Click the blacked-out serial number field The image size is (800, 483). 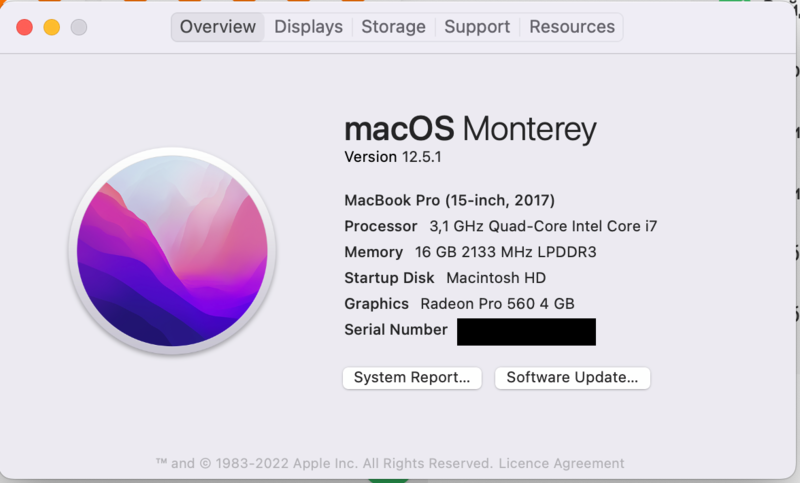526,332
